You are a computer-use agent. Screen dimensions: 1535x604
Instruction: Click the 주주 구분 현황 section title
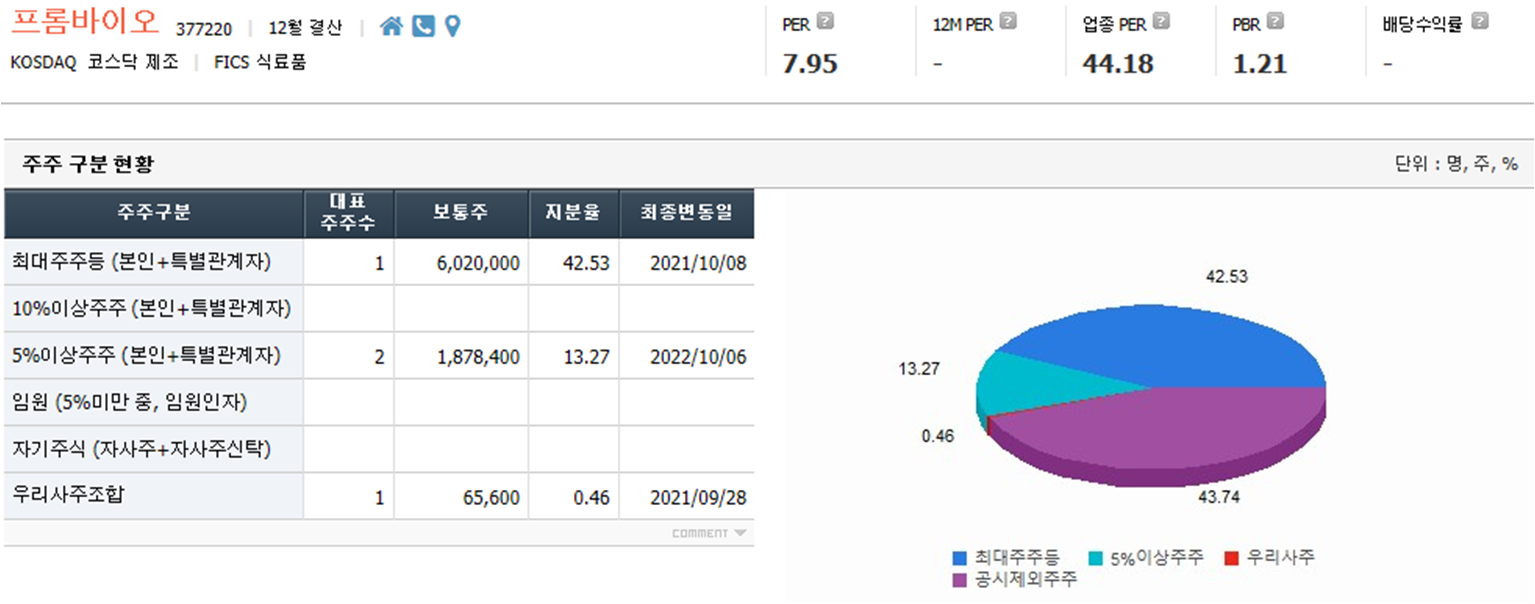(x=88, y=164)
